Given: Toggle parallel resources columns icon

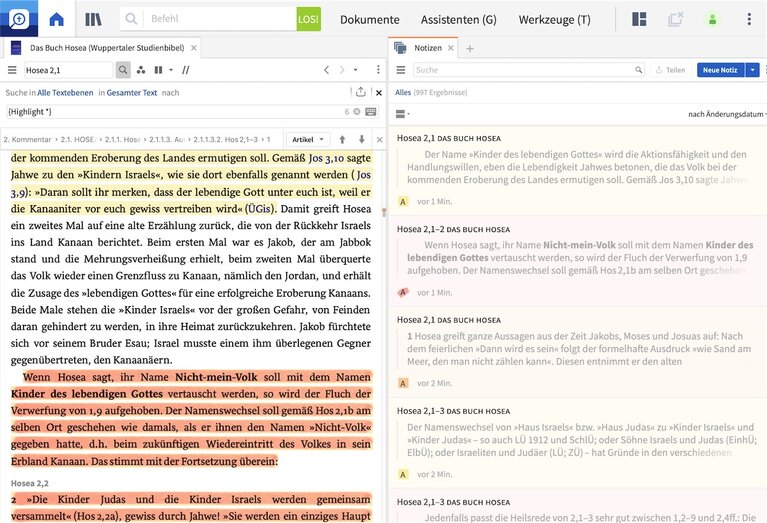Looking at the screenshot, I should pos(158,70).
